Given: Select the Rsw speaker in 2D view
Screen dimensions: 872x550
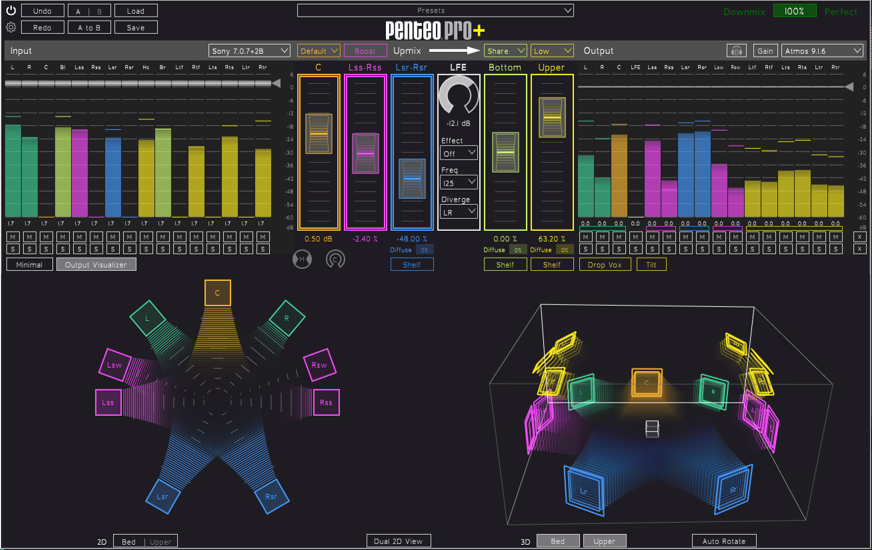Looking at the screenshot, I should [320, 365].
